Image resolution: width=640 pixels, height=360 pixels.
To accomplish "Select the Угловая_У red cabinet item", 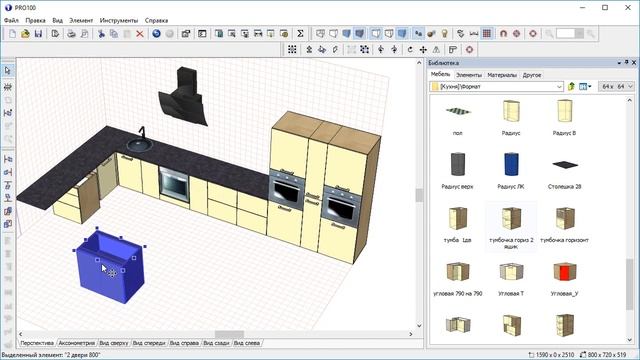I will coord(564,278).
